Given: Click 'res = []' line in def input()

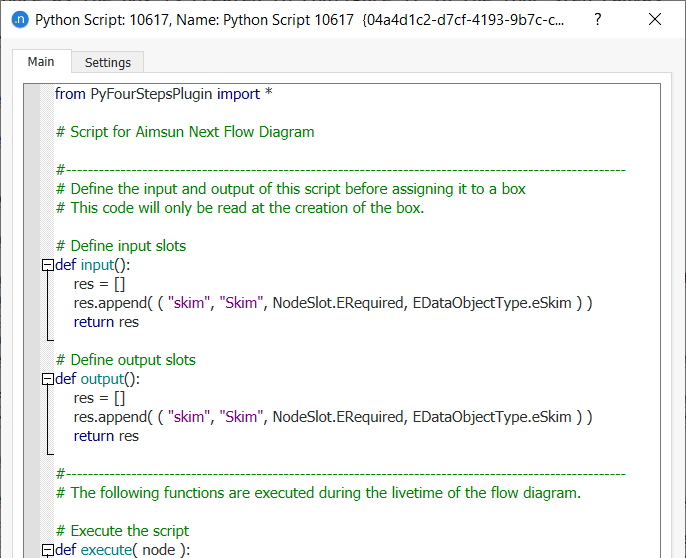Looking at the screenshot, I should point(99,284).
